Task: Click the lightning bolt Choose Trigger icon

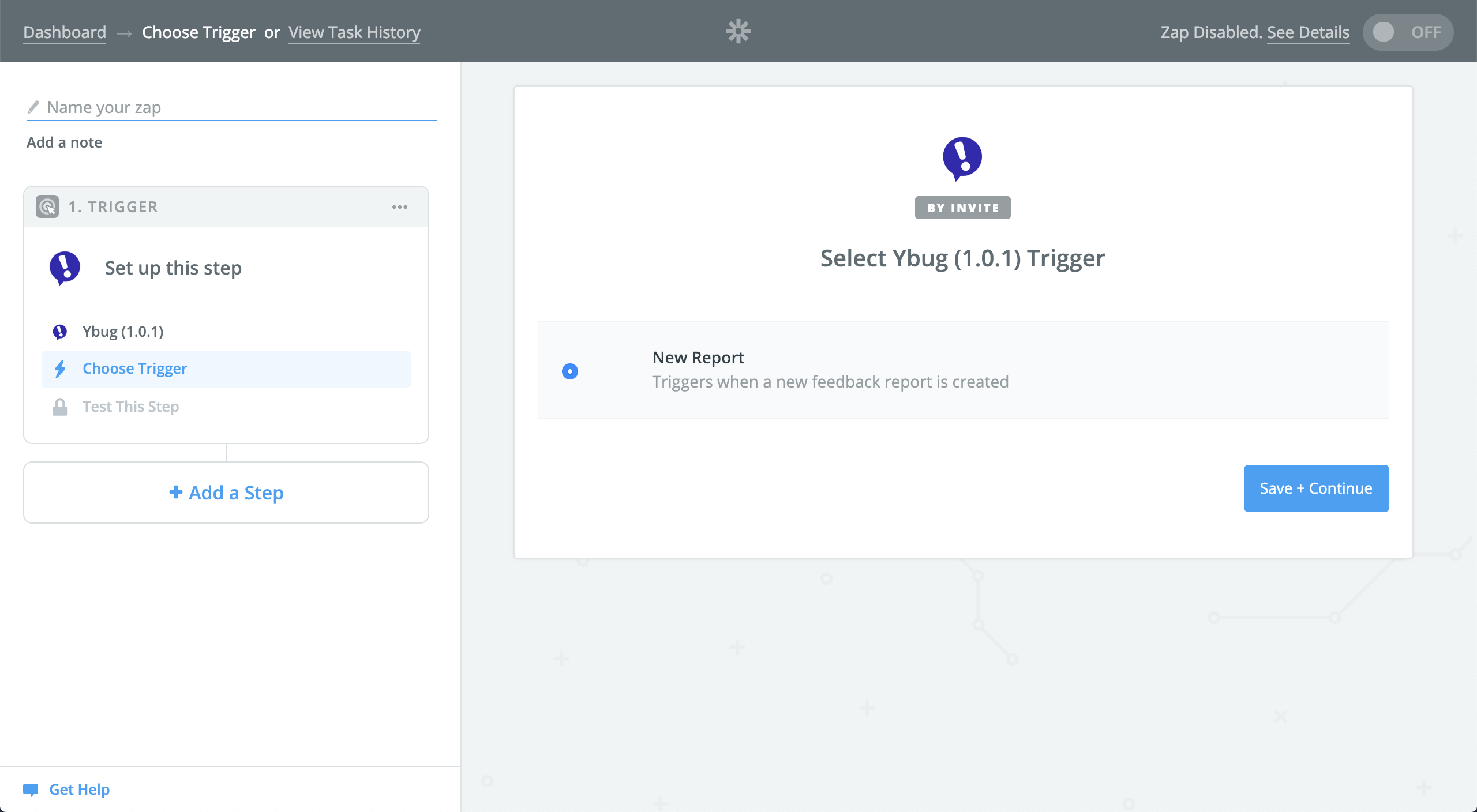Action: click(60, 369)
